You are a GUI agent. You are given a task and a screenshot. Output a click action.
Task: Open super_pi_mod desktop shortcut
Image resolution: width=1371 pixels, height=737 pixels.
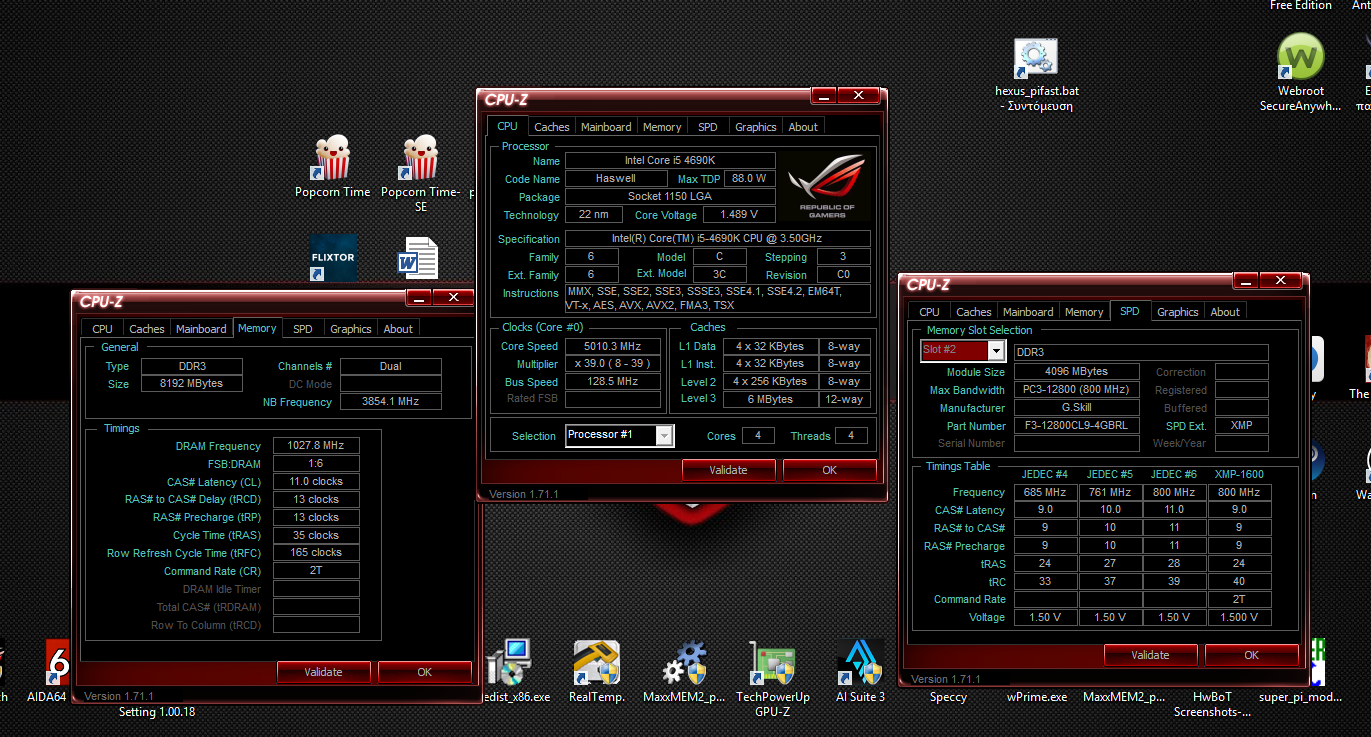click(x=1300, y=697)
